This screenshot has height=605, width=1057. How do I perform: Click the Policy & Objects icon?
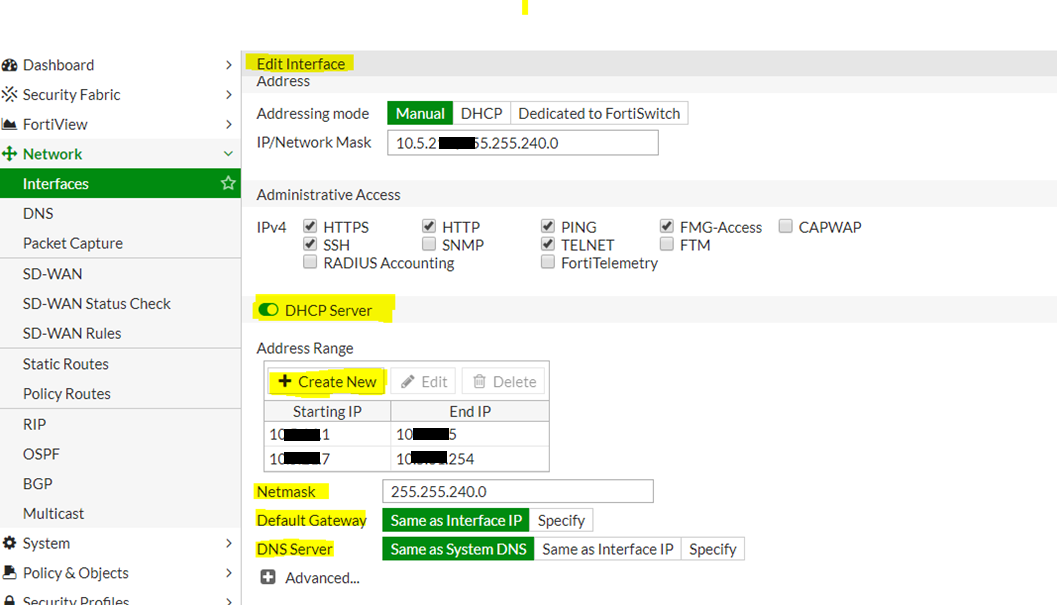[x=10, y=573]
